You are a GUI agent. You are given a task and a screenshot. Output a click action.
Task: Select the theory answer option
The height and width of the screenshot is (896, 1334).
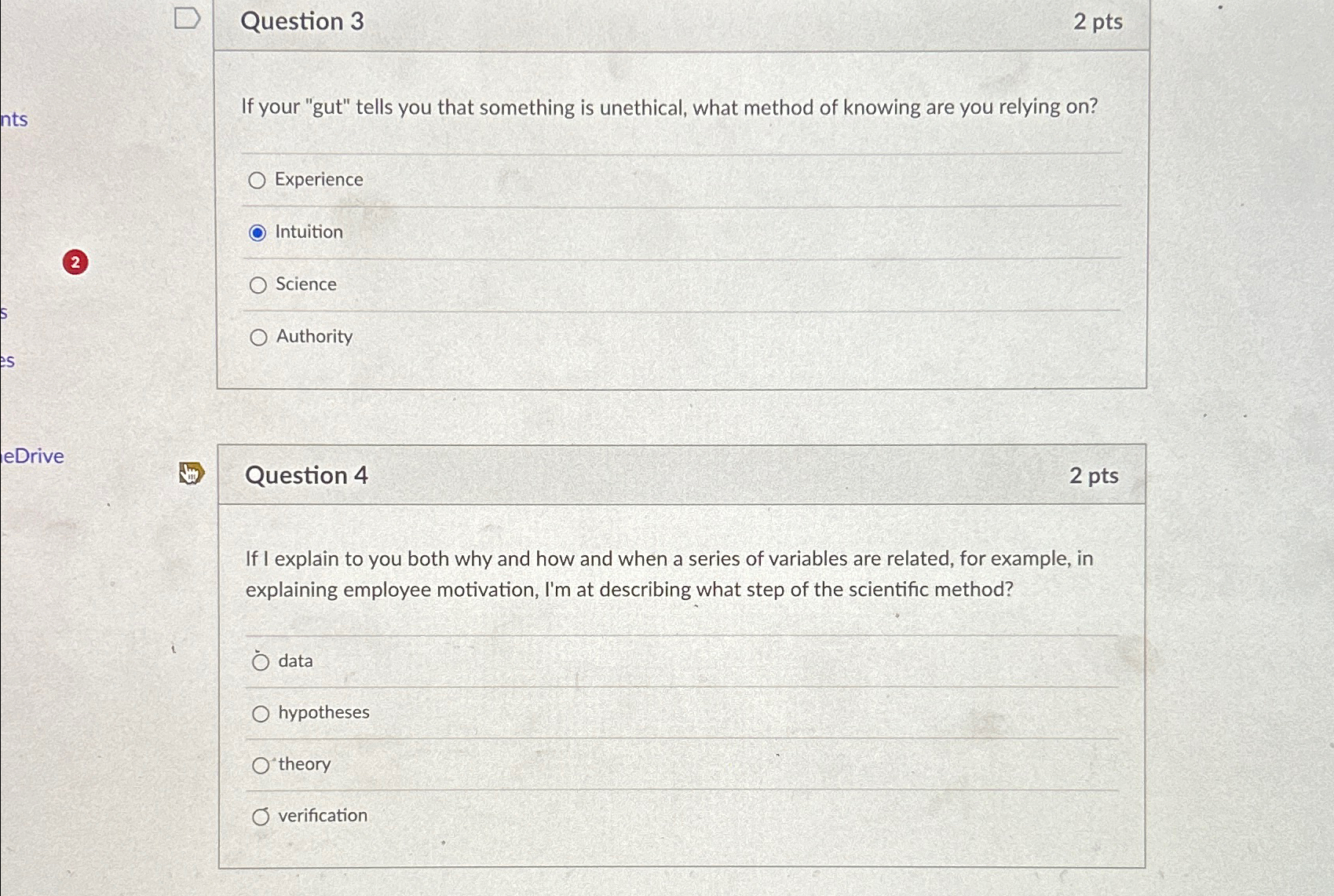pos(260,765)
